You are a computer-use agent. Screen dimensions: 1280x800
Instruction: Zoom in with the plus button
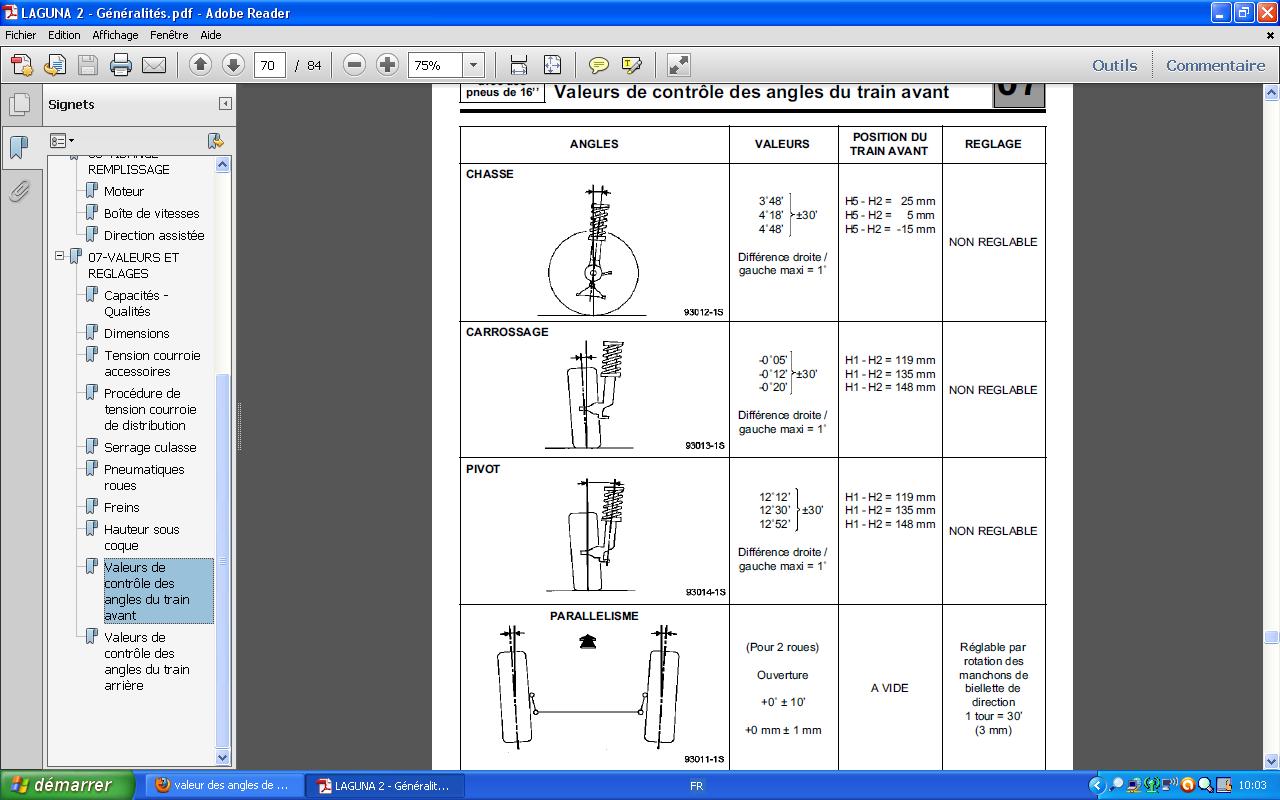coord(387,65)
